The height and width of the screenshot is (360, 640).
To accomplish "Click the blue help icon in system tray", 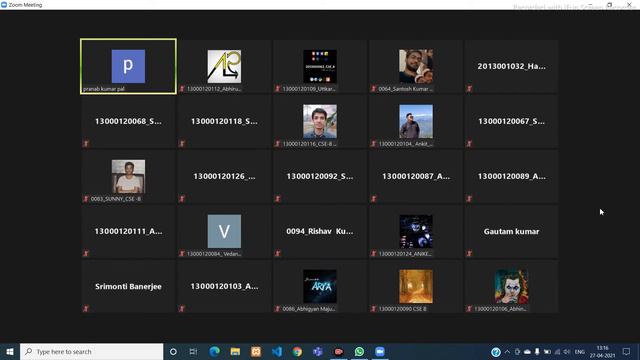I will coord(496,352).
